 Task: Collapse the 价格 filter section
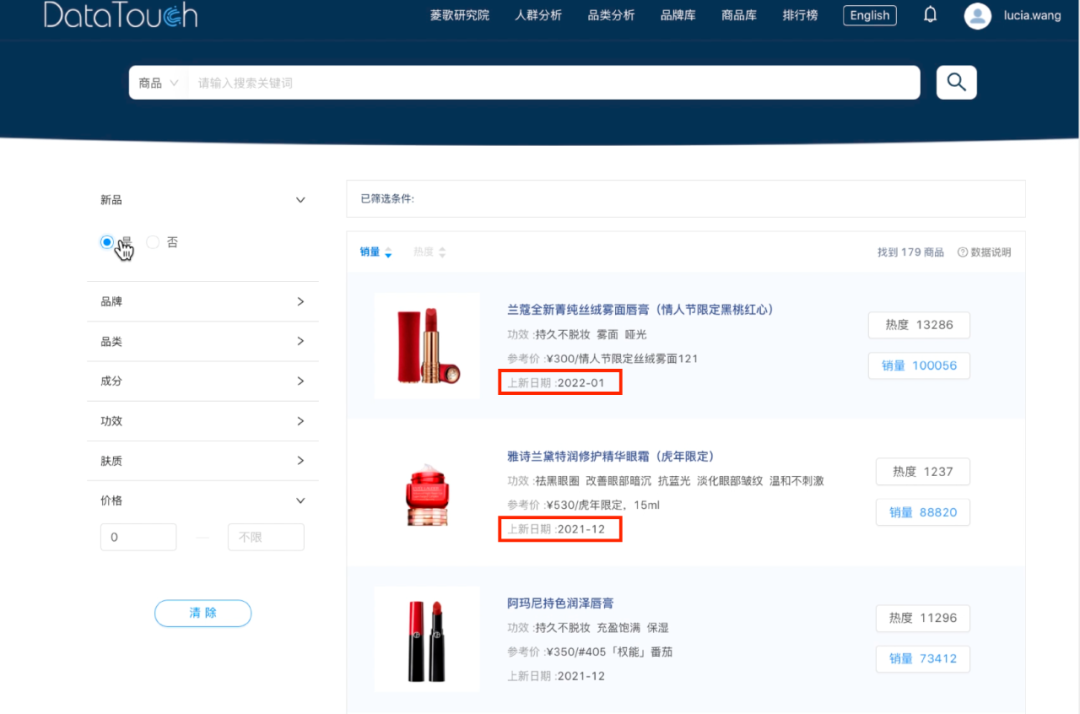coord(300,501)
